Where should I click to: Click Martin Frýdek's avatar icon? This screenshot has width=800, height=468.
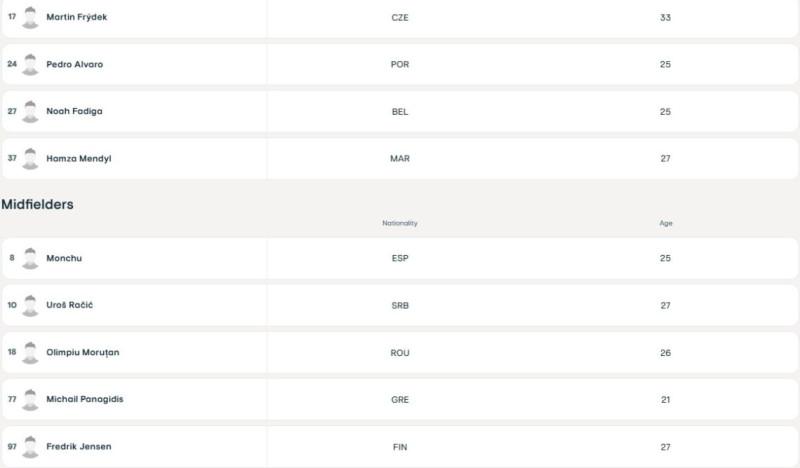pyautogui.click(x=30, y=18)
